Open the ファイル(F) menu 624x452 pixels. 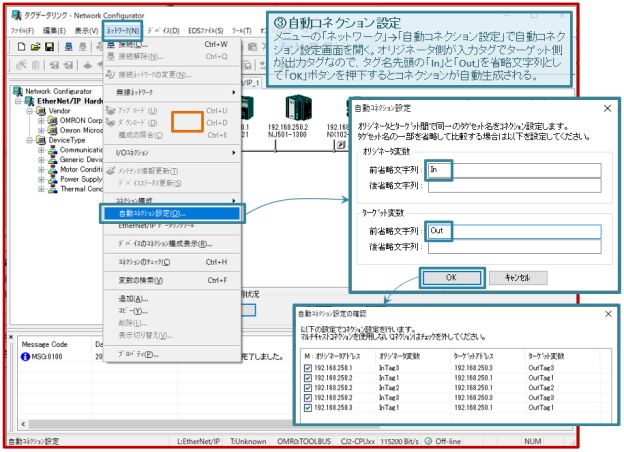tap(22, 31)
